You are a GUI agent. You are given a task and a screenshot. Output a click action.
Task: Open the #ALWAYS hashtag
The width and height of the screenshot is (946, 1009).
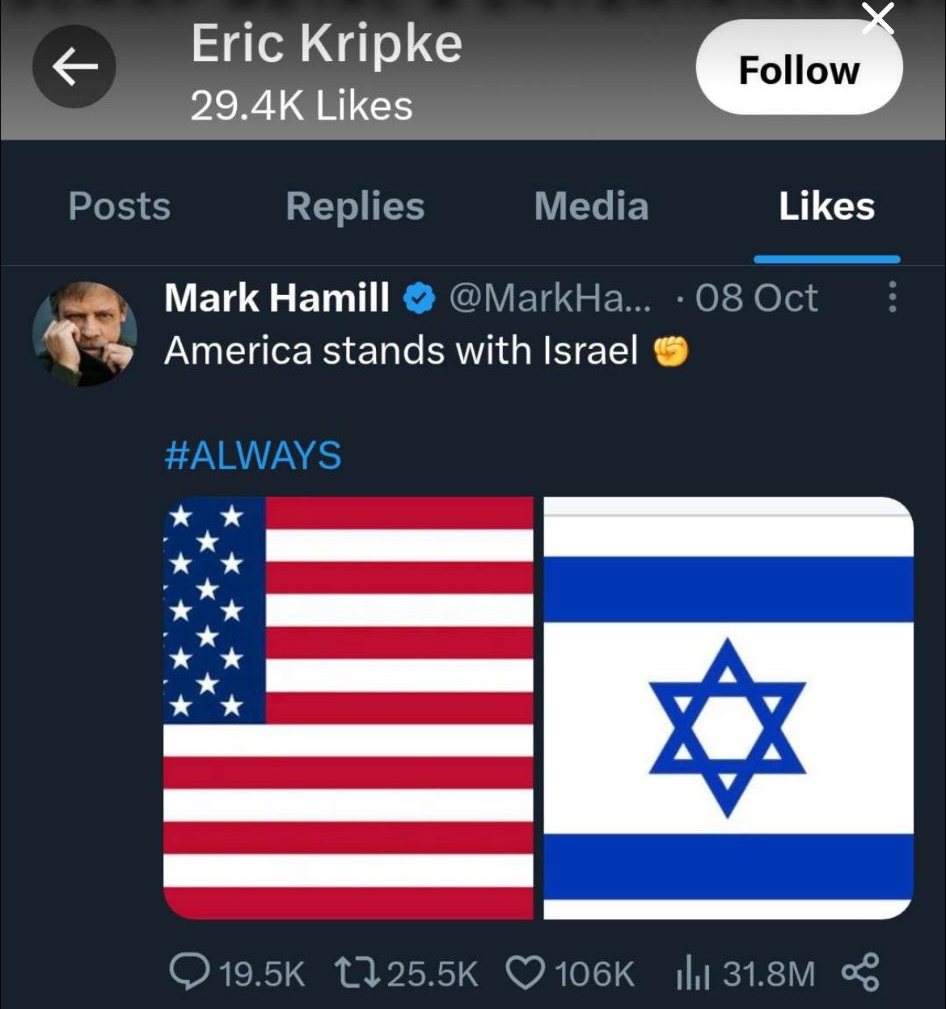(x=253, y=456)
